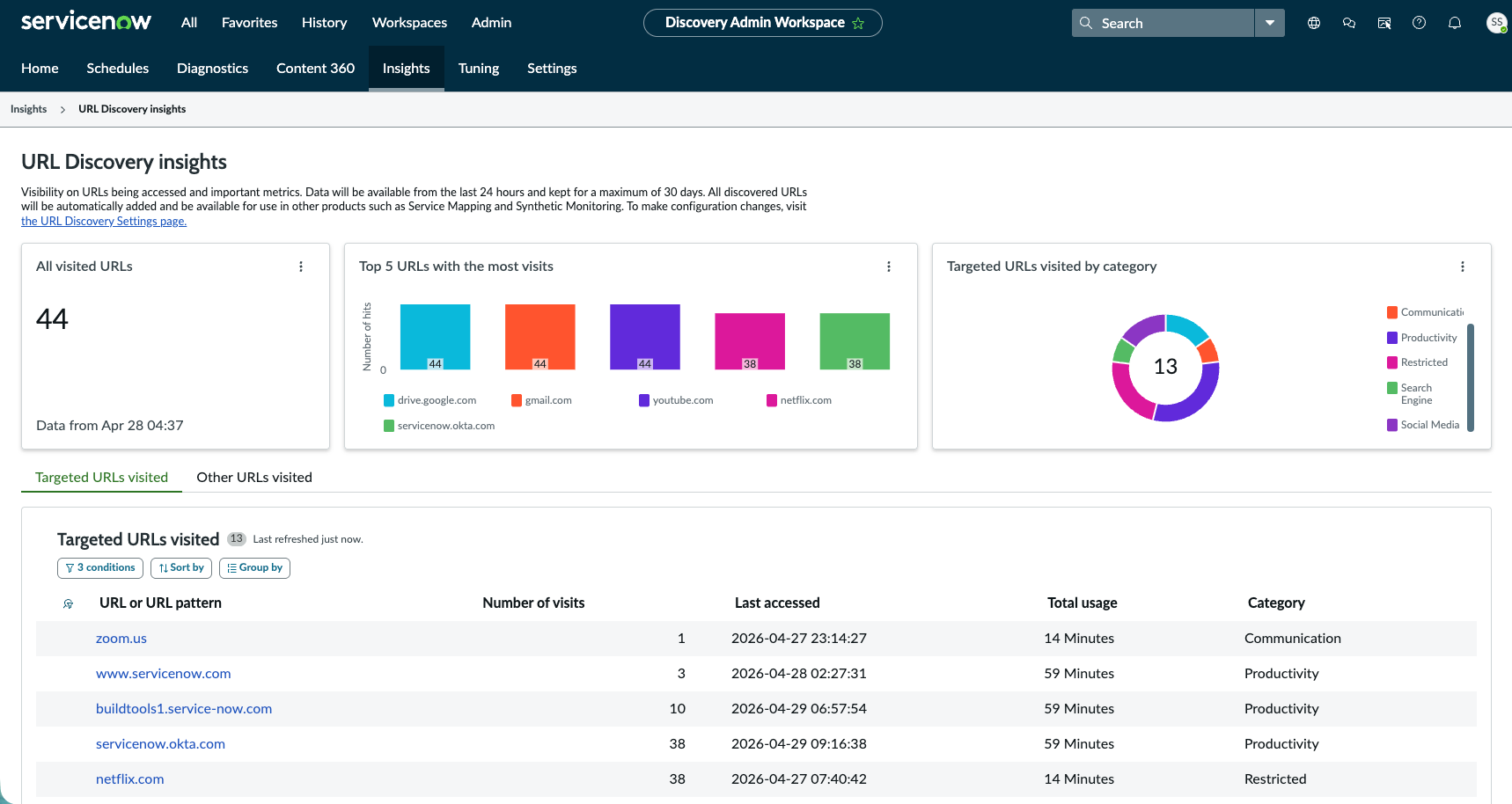The height and width of the screenshot is (804, 1512).
Task: Open the zoom.us URL link
Action: point(121,639)
